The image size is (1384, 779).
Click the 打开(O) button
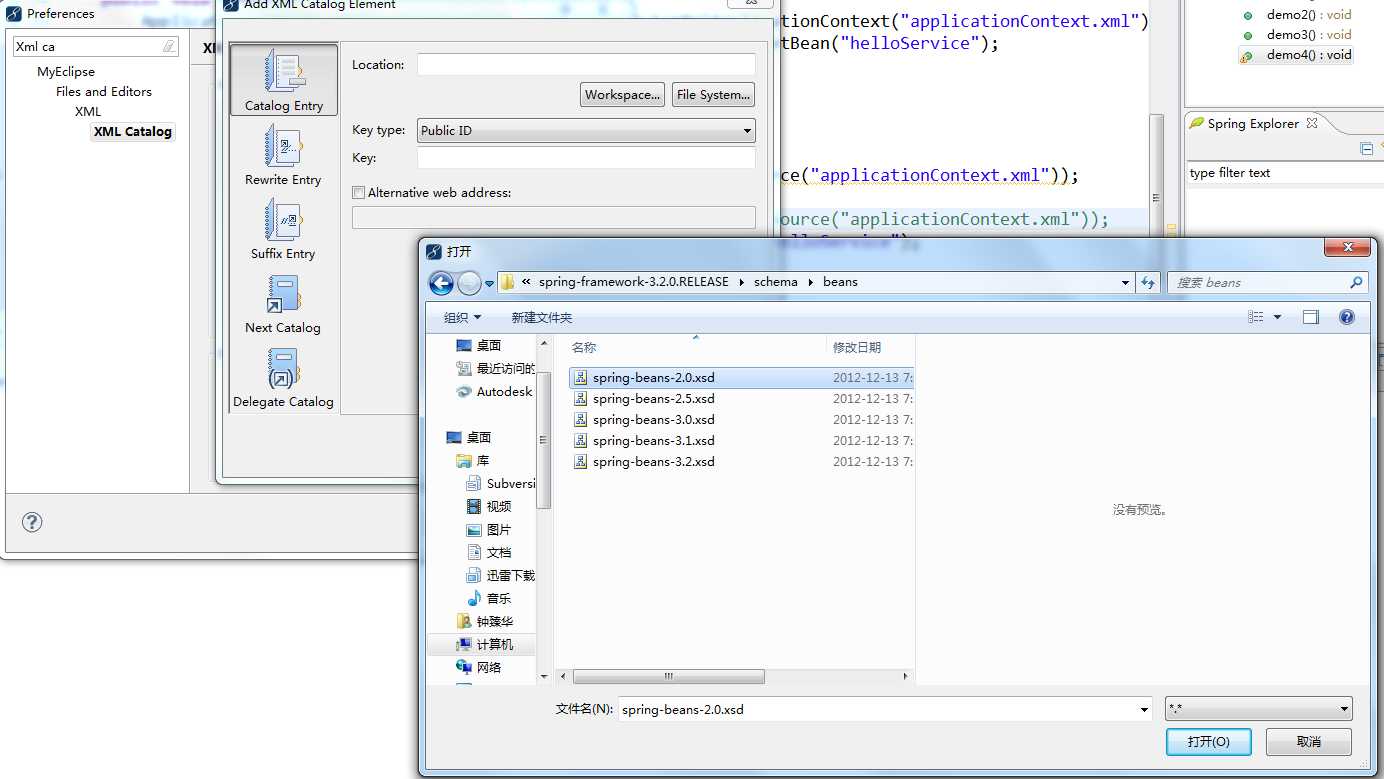coord(1208,742)
